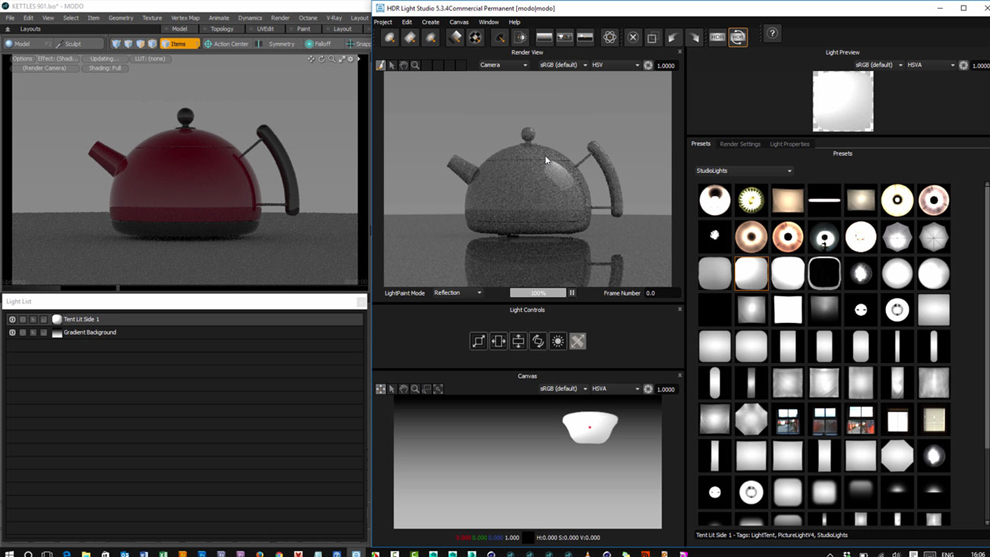Toggle second checkbox on Tent Lit Side 1 row
The width and height of the screenshot is (990, 557).
23,320
